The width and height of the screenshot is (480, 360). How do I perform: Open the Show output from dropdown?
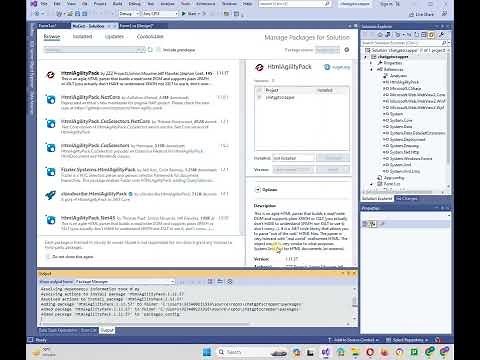[x=124, y=282]
